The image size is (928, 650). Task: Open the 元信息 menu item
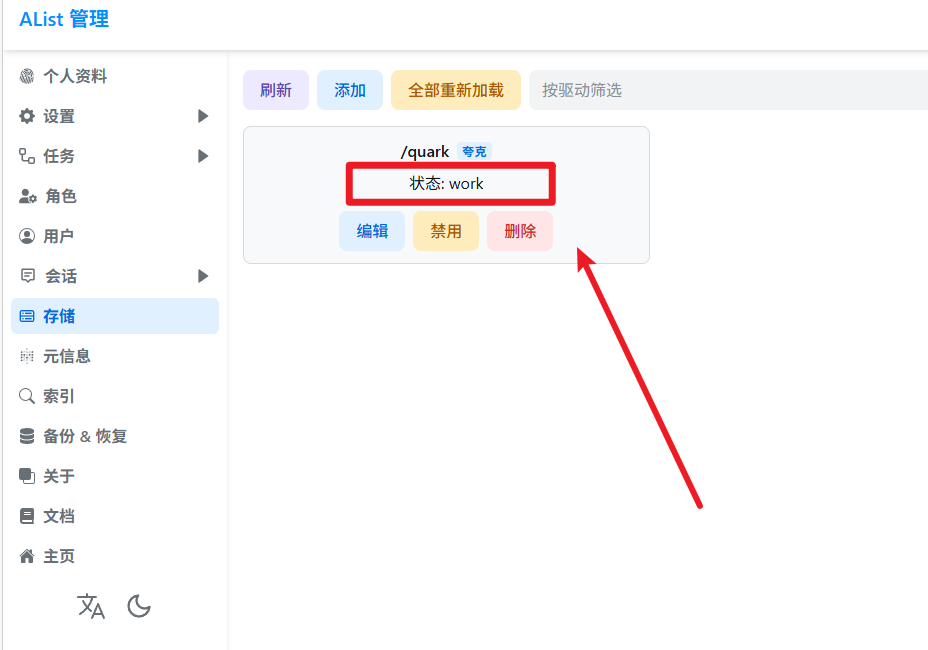pyautogui.click(x=115, y=356)
